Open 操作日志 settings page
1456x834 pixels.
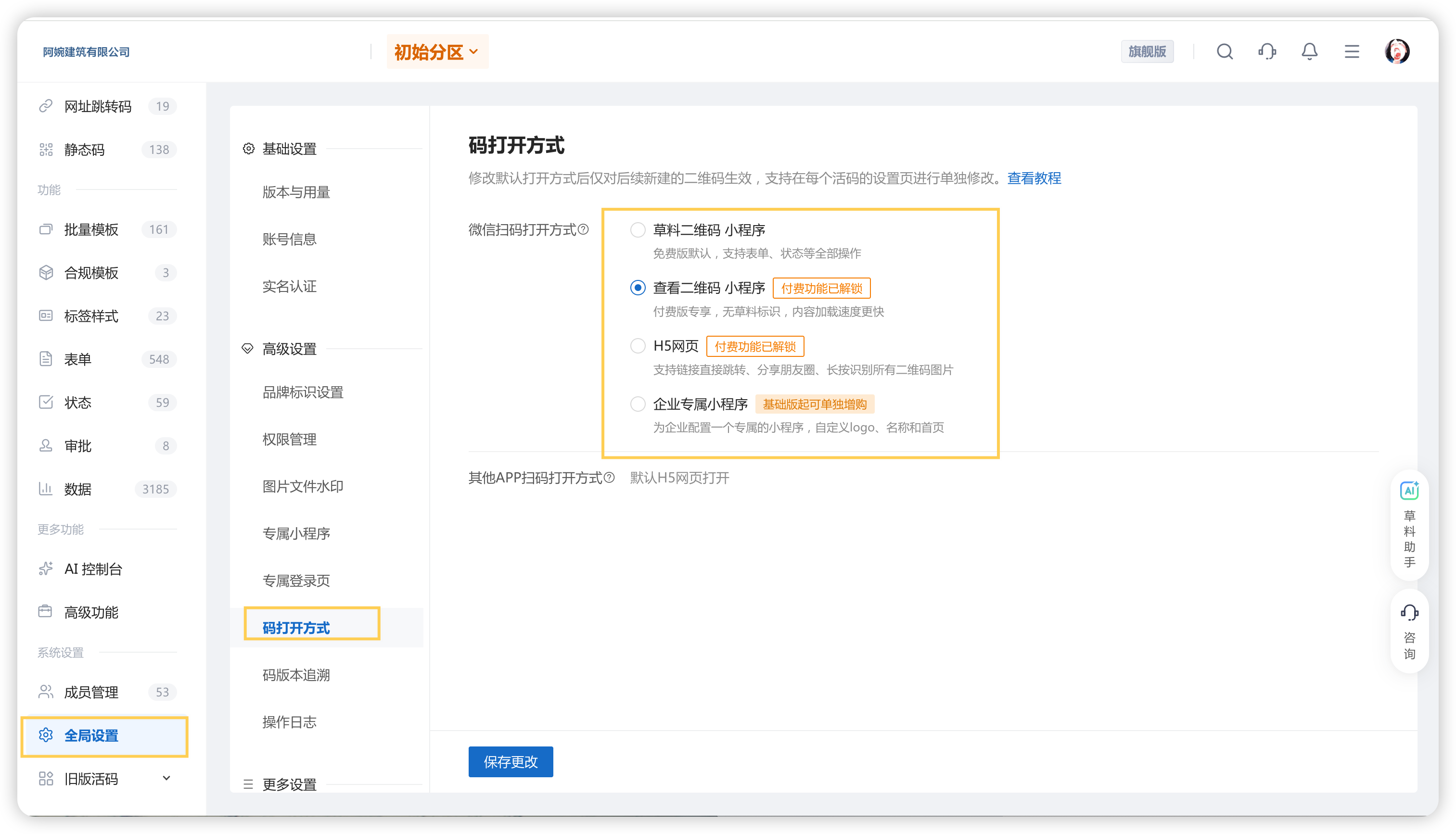289,722
